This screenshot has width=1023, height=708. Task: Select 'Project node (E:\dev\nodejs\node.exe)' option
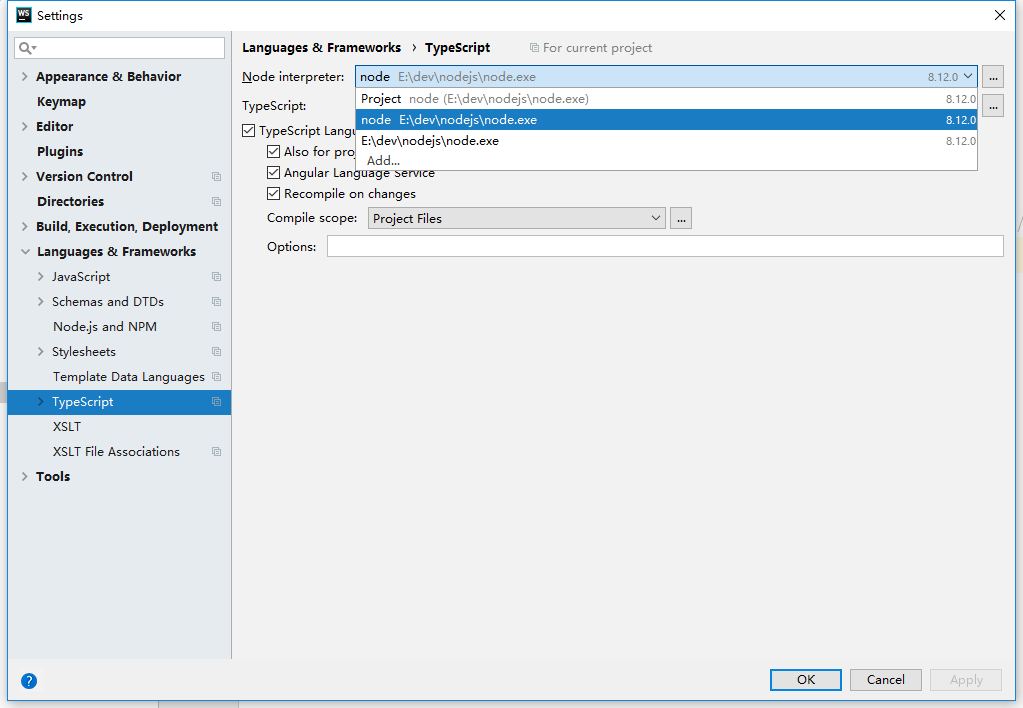click(666, 99)
